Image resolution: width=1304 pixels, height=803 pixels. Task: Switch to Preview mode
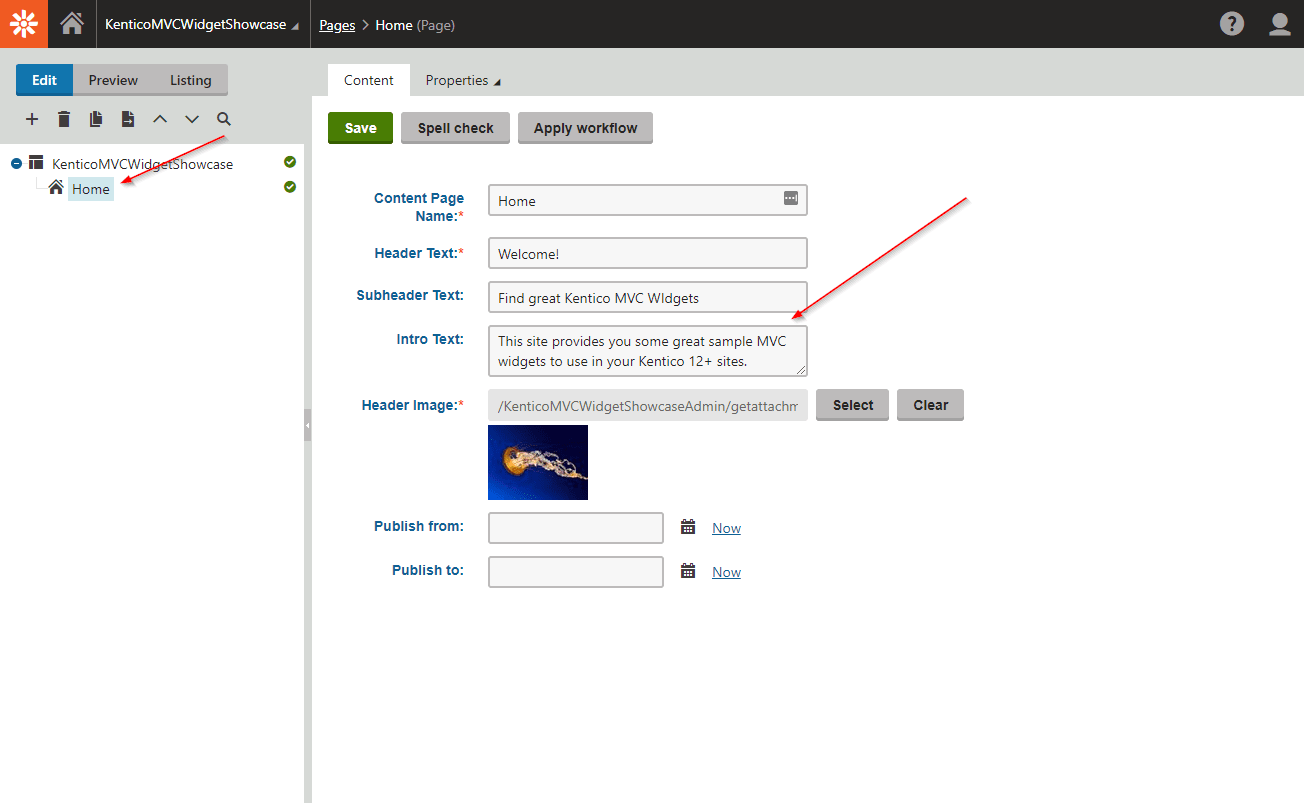coord(113,80)
